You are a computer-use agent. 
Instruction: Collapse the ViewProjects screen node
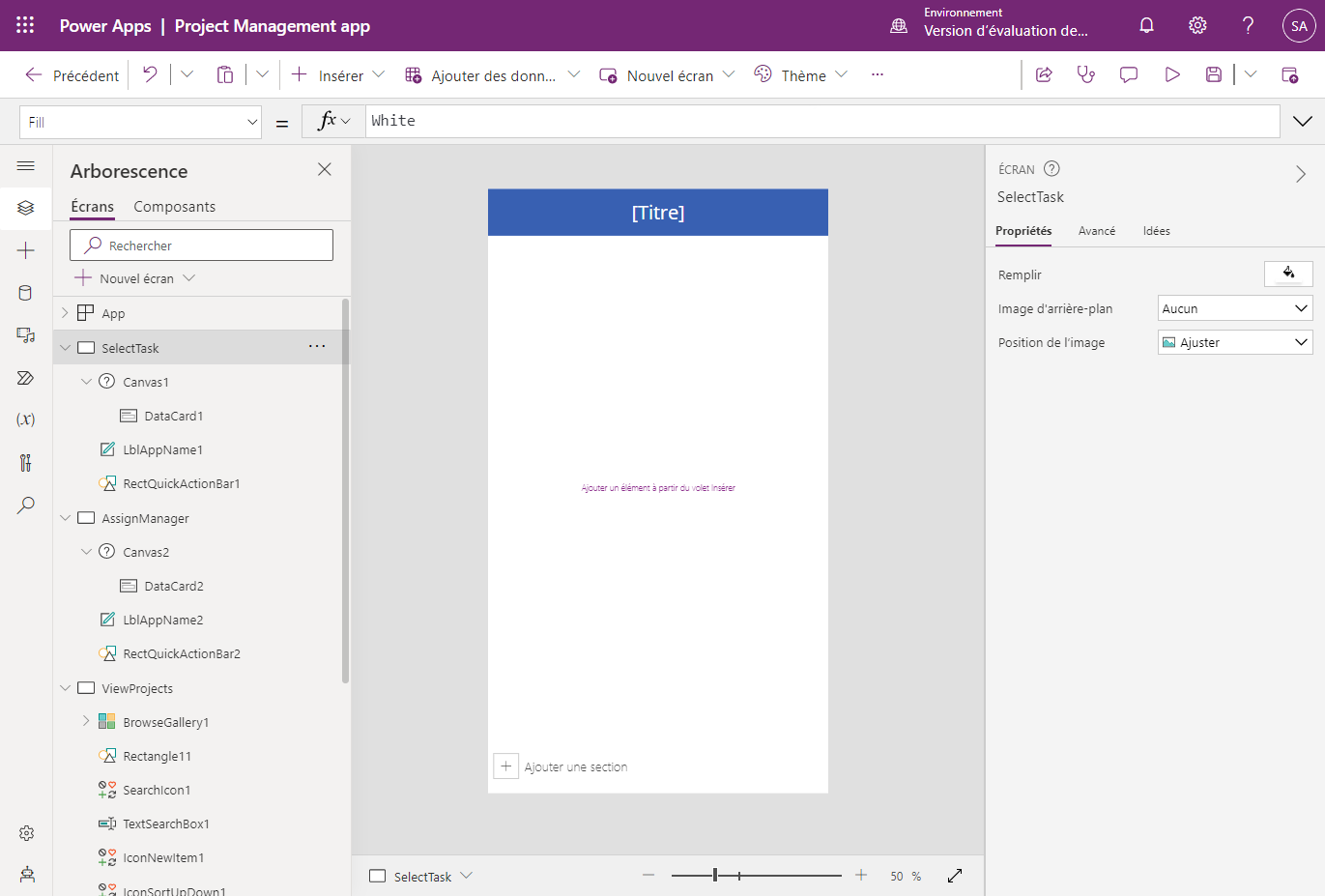tap(65, 688)
